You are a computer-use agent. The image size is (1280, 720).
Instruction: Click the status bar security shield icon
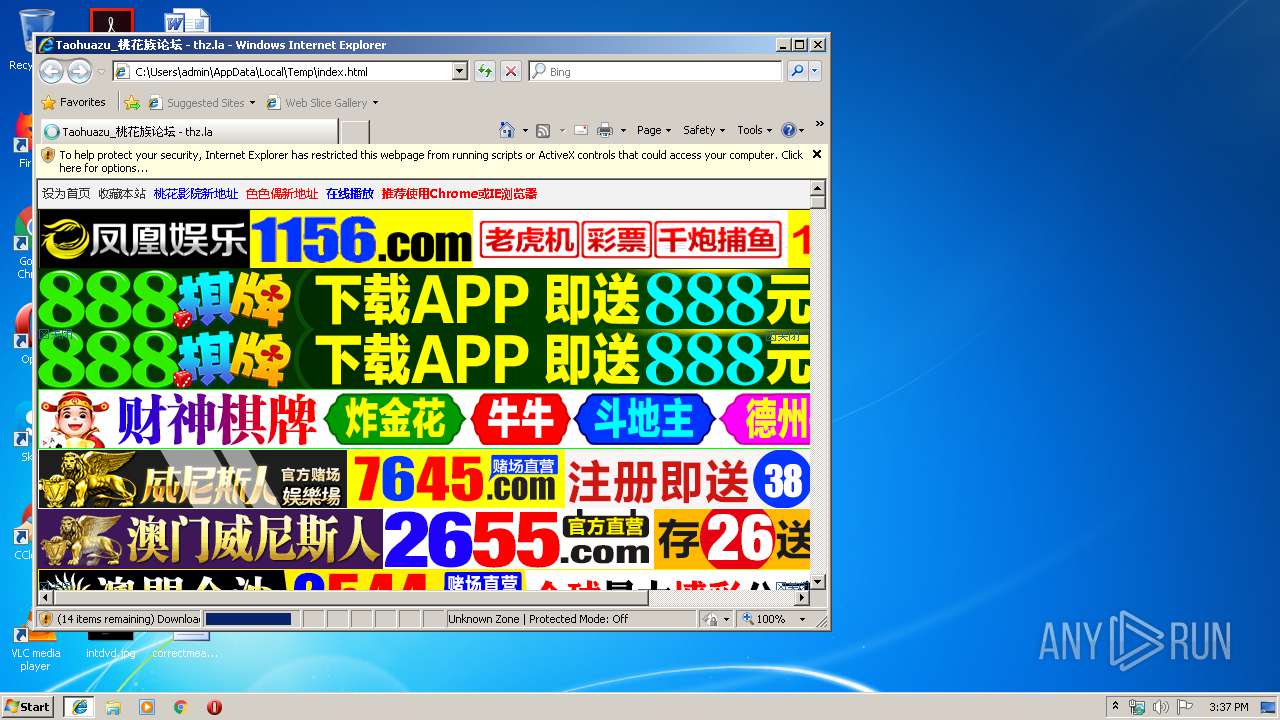point(46,619)
